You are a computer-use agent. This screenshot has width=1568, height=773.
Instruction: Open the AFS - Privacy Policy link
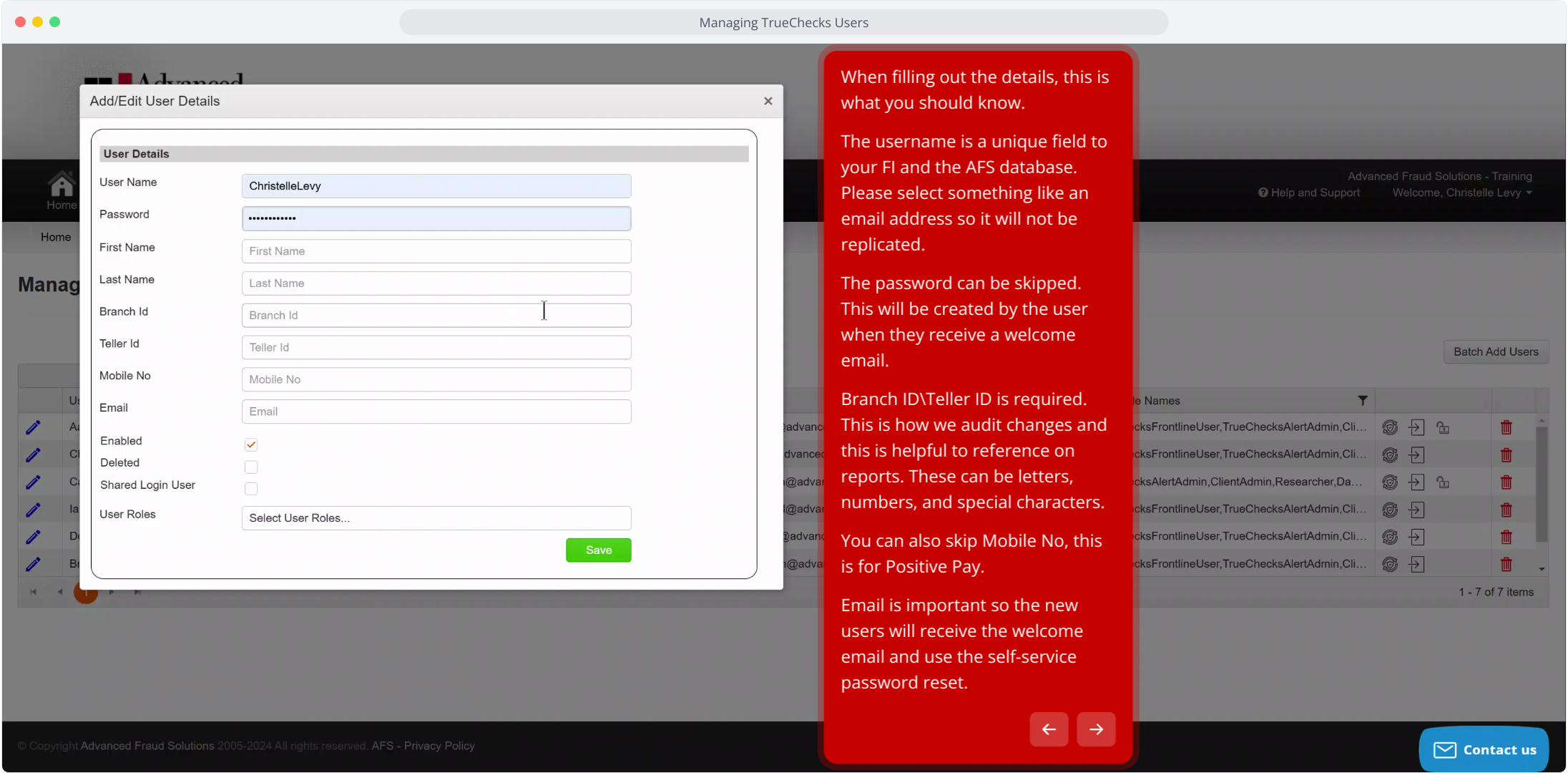423,746
